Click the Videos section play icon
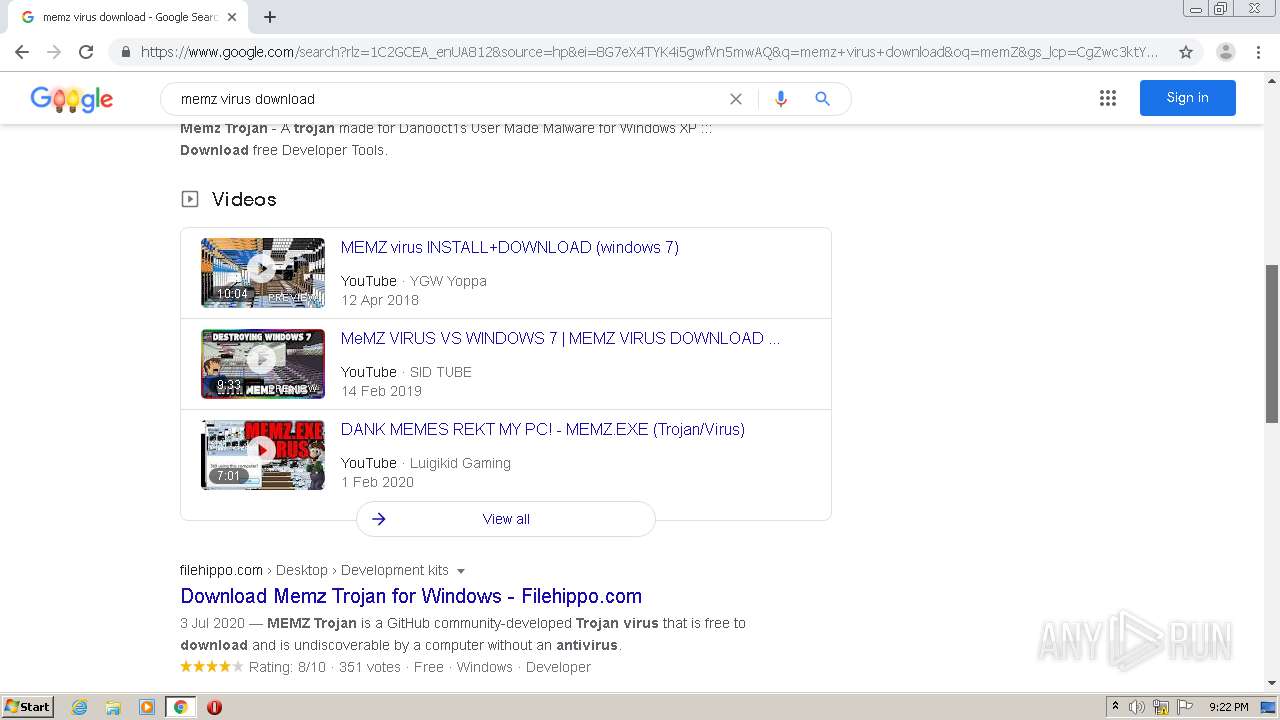 pyautogui.click(x=190, y=199)
